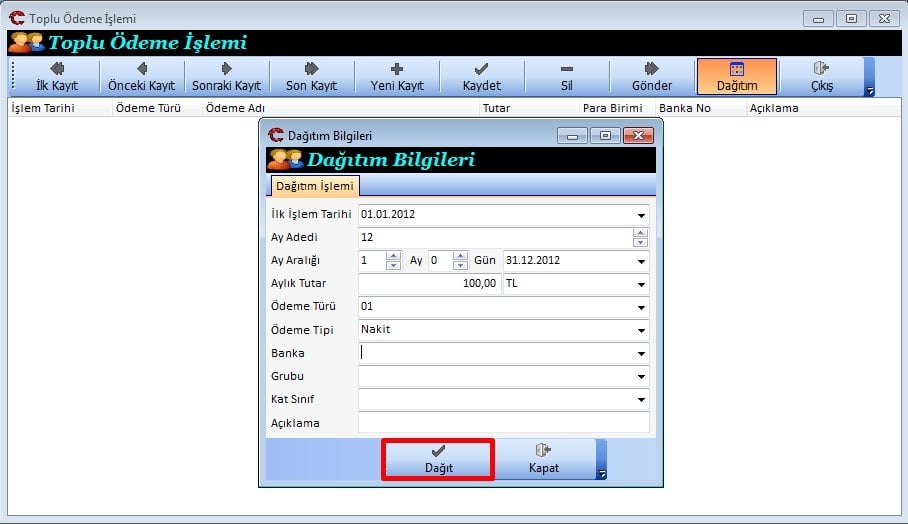Screen dimensions: 908x524
Task: Save using the Kaydet toolbar button
Action: (x=481, y=77)
